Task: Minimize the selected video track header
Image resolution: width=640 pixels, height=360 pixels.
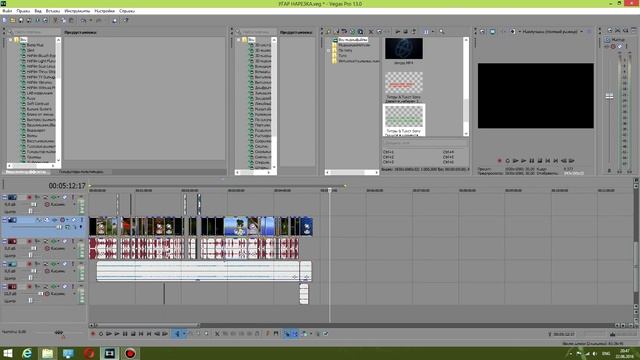Action: [x=5, y=220]
